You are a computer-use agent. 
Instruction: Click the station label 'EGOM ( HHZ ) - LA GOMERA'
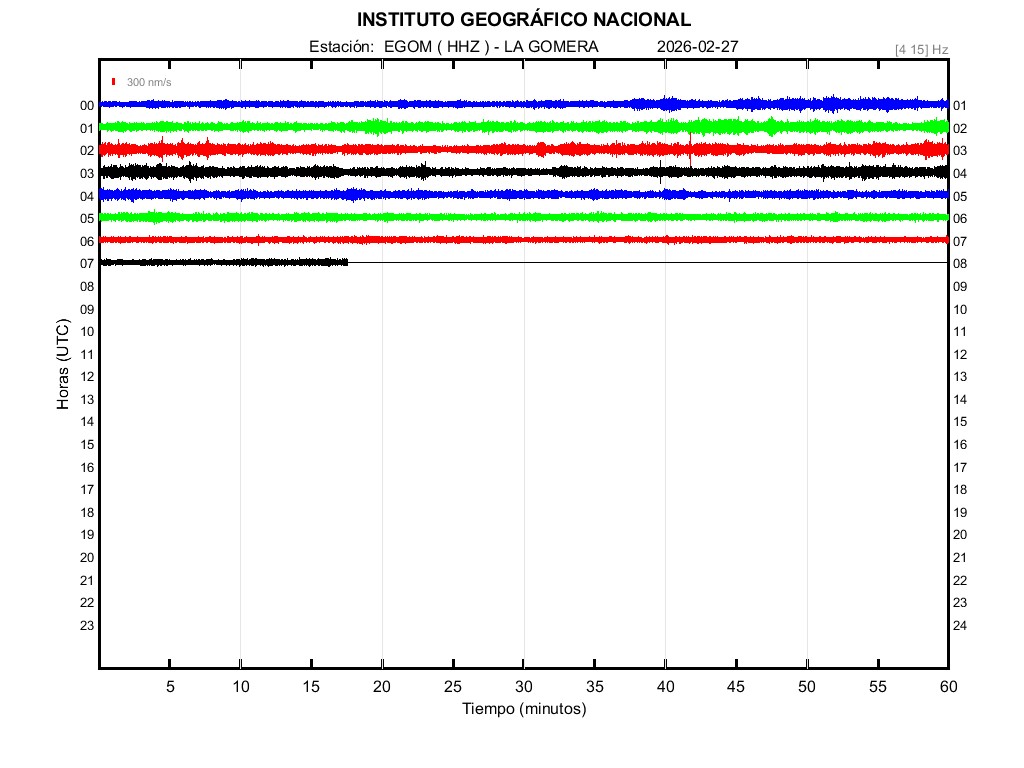click(491, 47)
